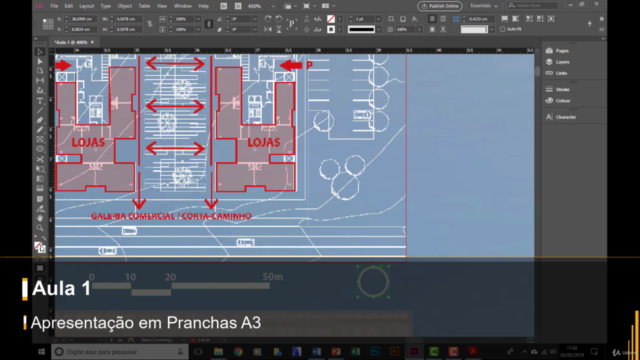This screenshot has width=640, height=360.
Task: Click the fill/stroke swatch in the toolbox
Action: pyautogui.click(x=39, y=247)
